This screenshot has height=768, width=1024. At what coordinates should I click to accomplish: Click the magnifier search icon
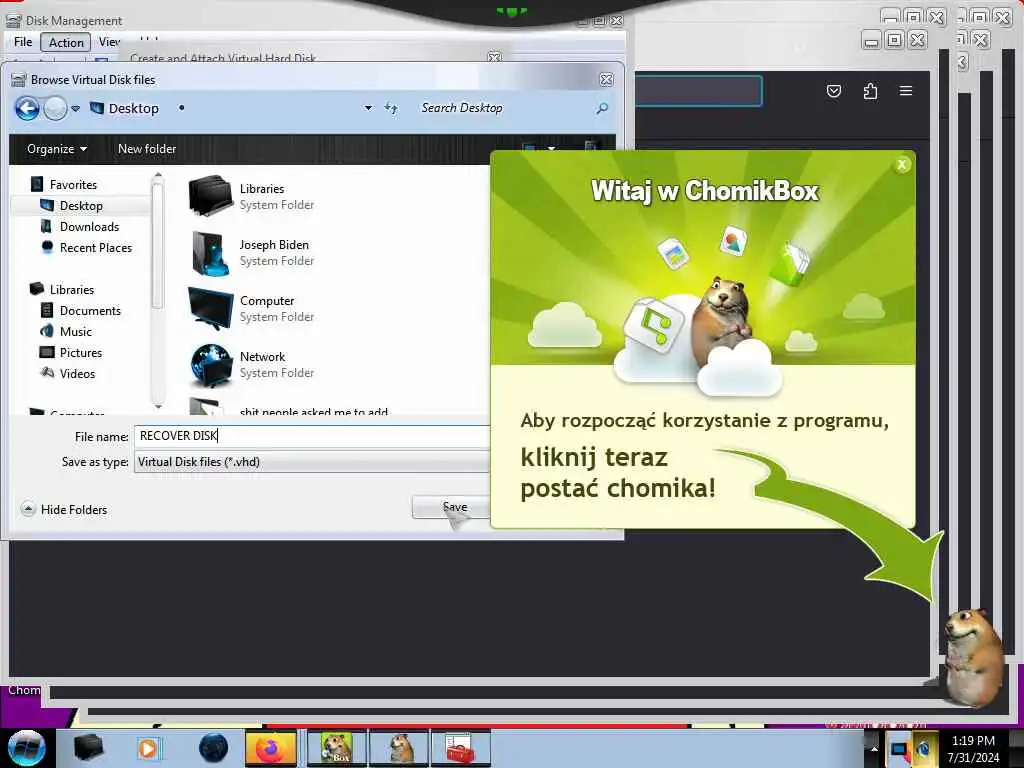tap(602, 108)
